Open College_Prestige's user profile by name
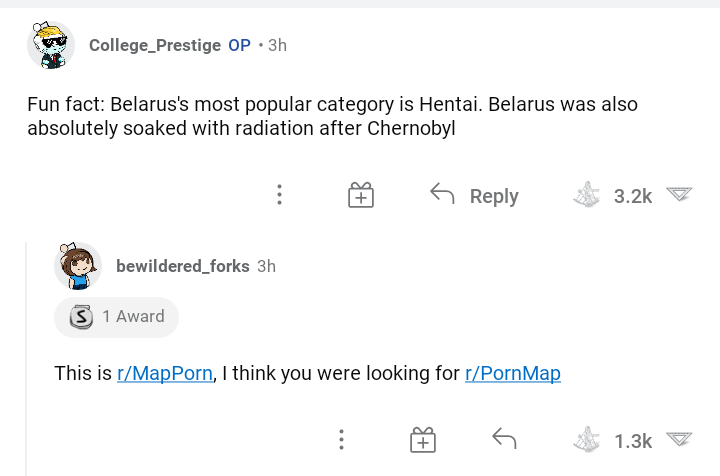This screenshot has height=476, width=720. [155, 45]
